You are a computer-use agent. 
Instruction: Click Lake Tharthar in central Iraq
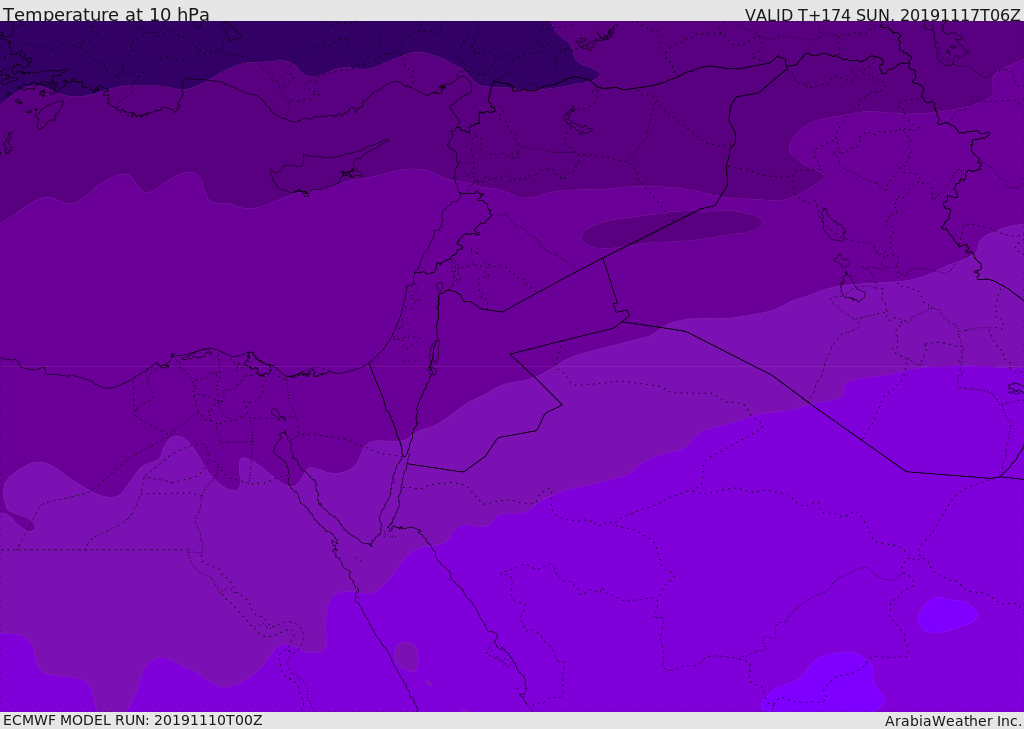click(x=832, y=225)
